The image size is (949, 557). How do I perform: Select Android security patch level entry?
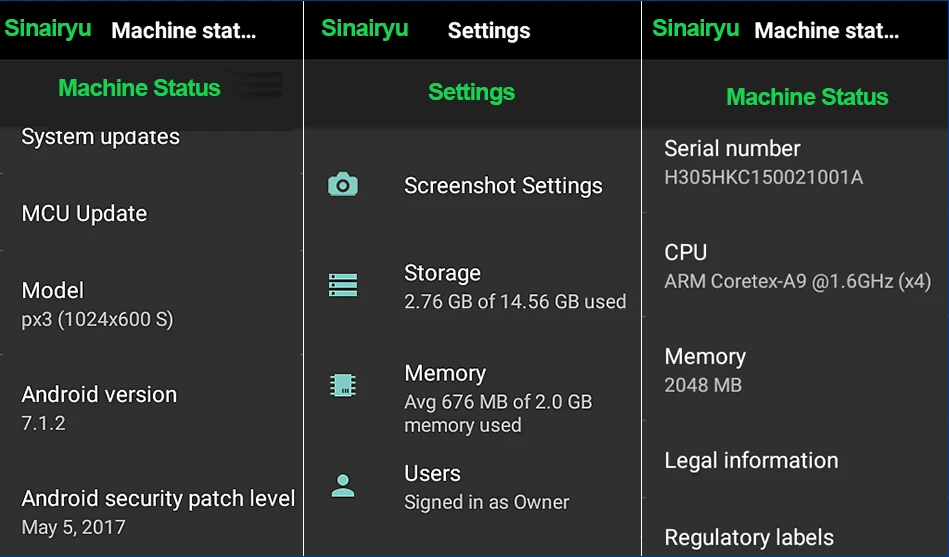(151, 512)
